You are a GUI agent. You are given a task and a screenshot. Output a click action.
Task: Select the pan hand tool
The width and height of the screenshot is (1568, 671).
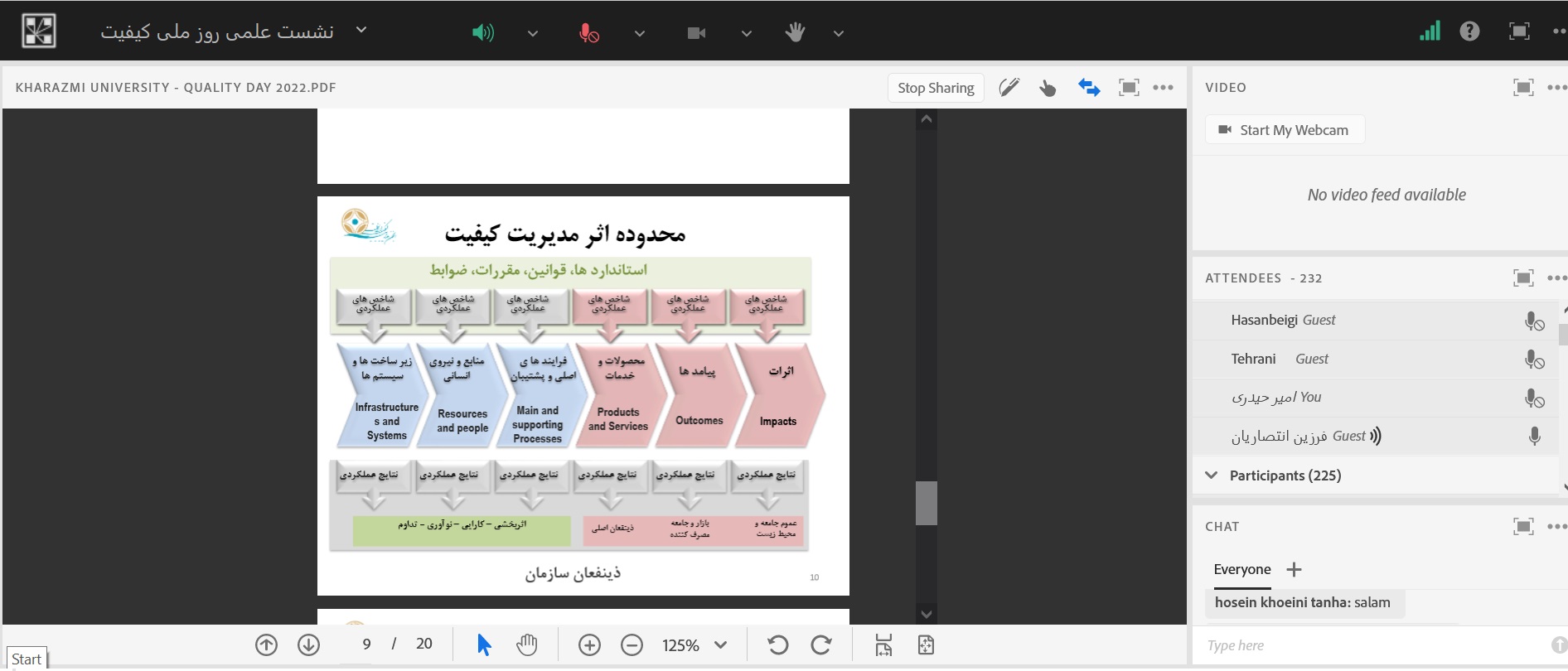[527, 644]
